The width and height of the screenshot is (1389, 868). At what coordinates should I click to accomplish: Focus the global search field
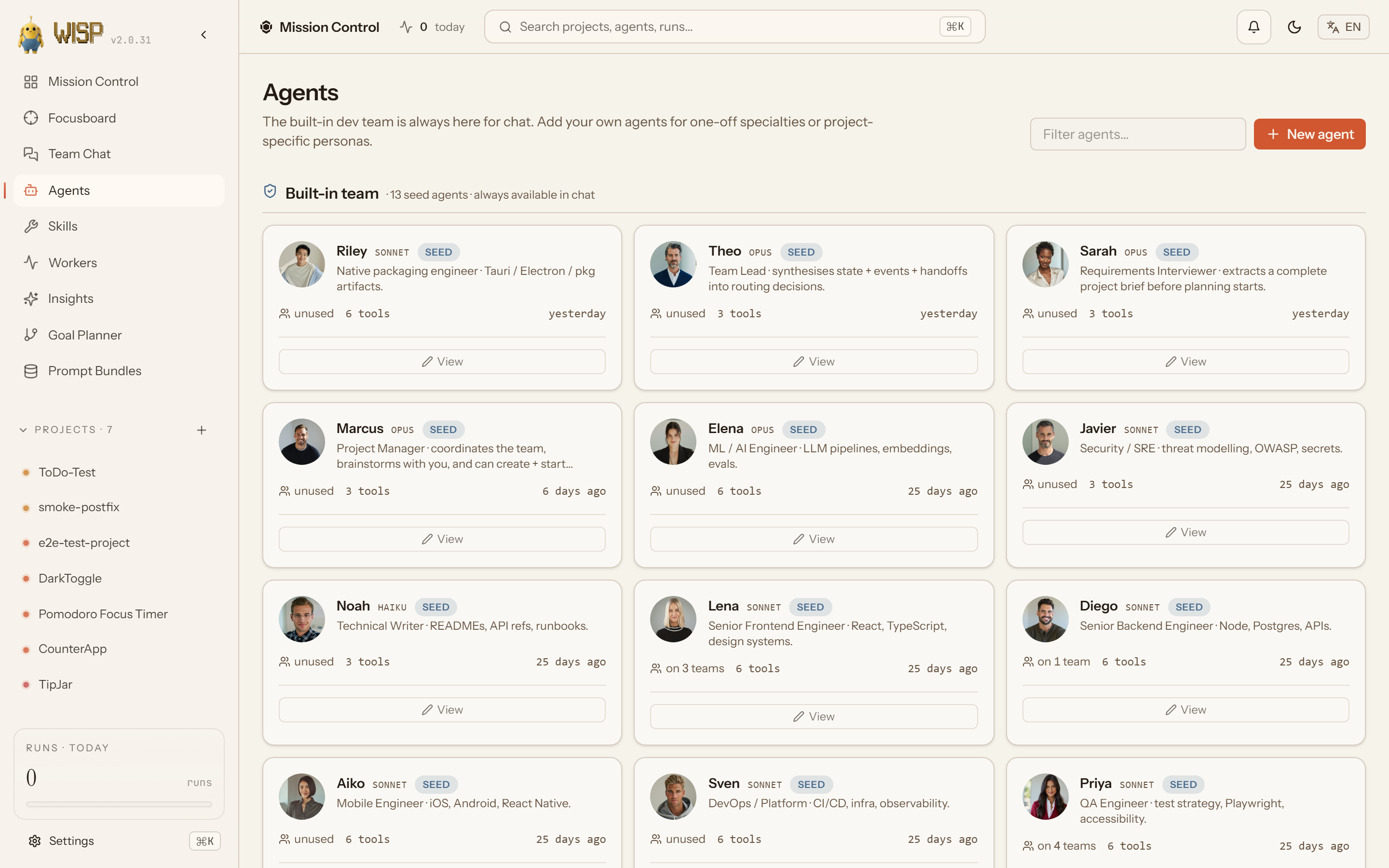(735, 27)
